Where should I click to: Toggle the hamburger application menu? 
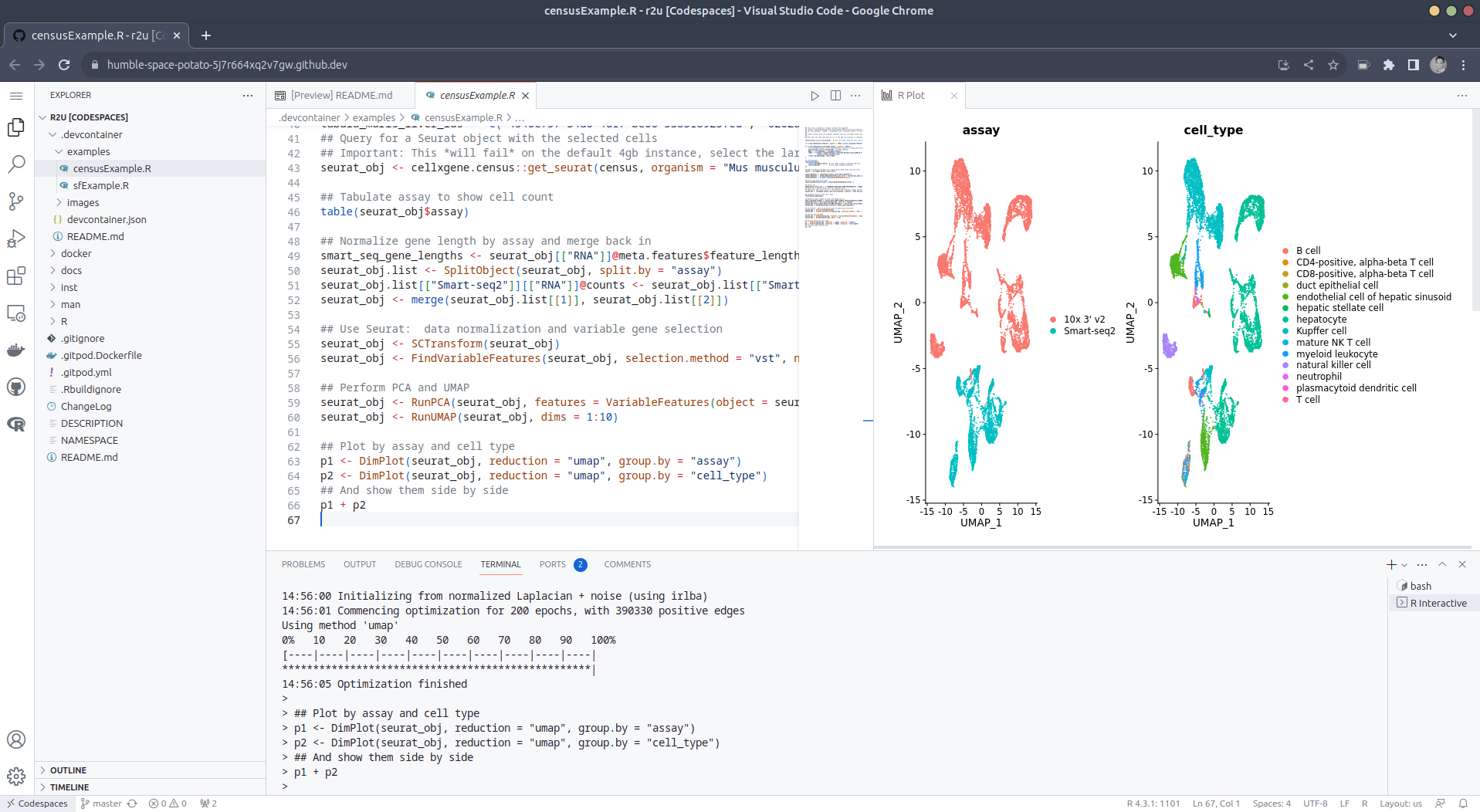click(16, 96)
